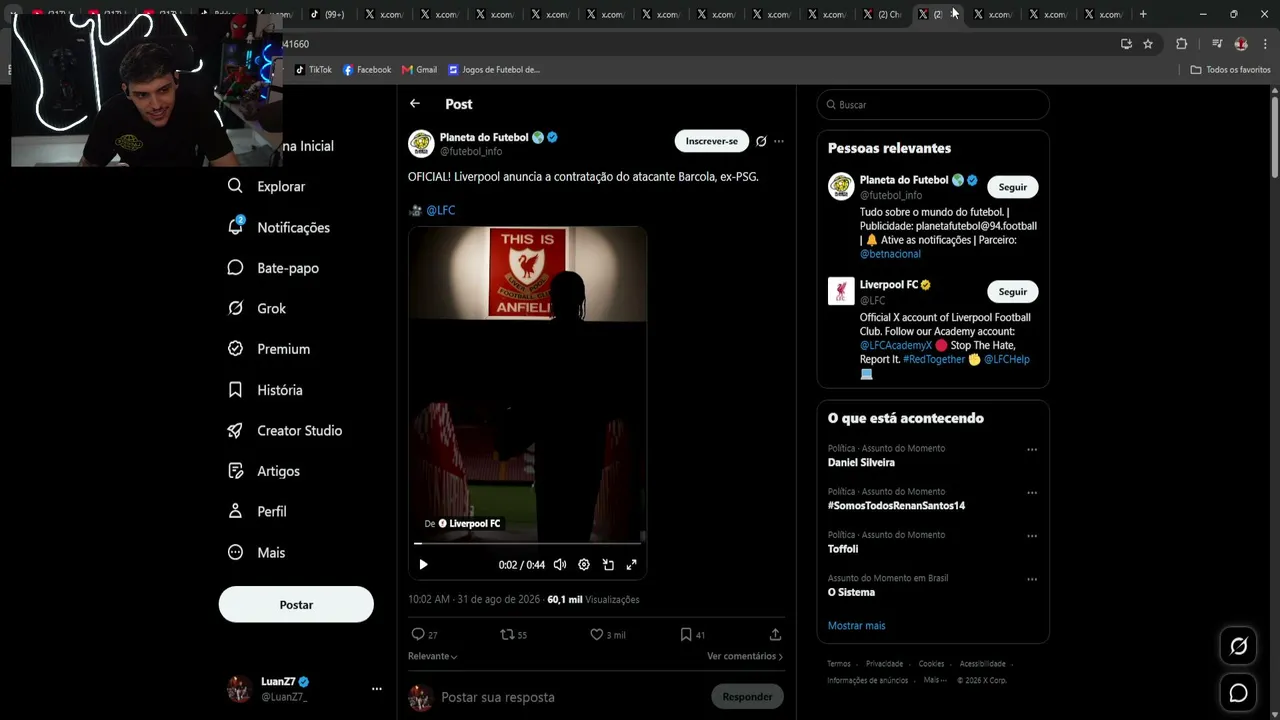
Task: Open LuanZ7 account options menu
Action: (377, 689)
